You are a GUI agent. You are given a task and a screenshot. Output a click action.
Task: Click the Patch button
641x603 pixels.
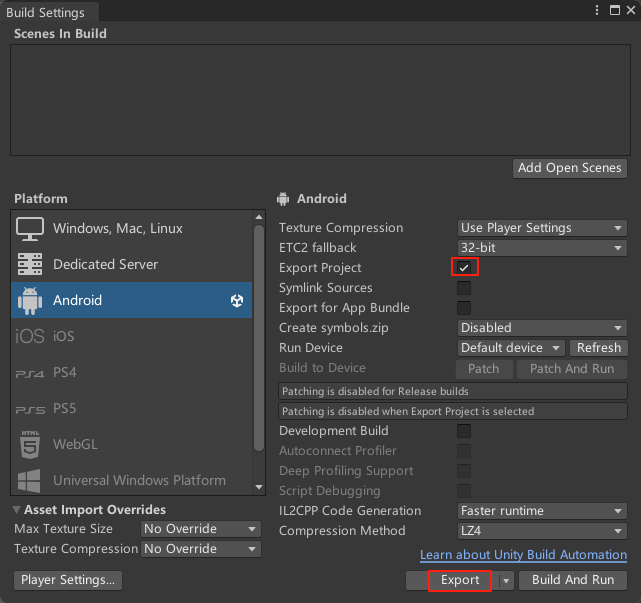point(484,369)
